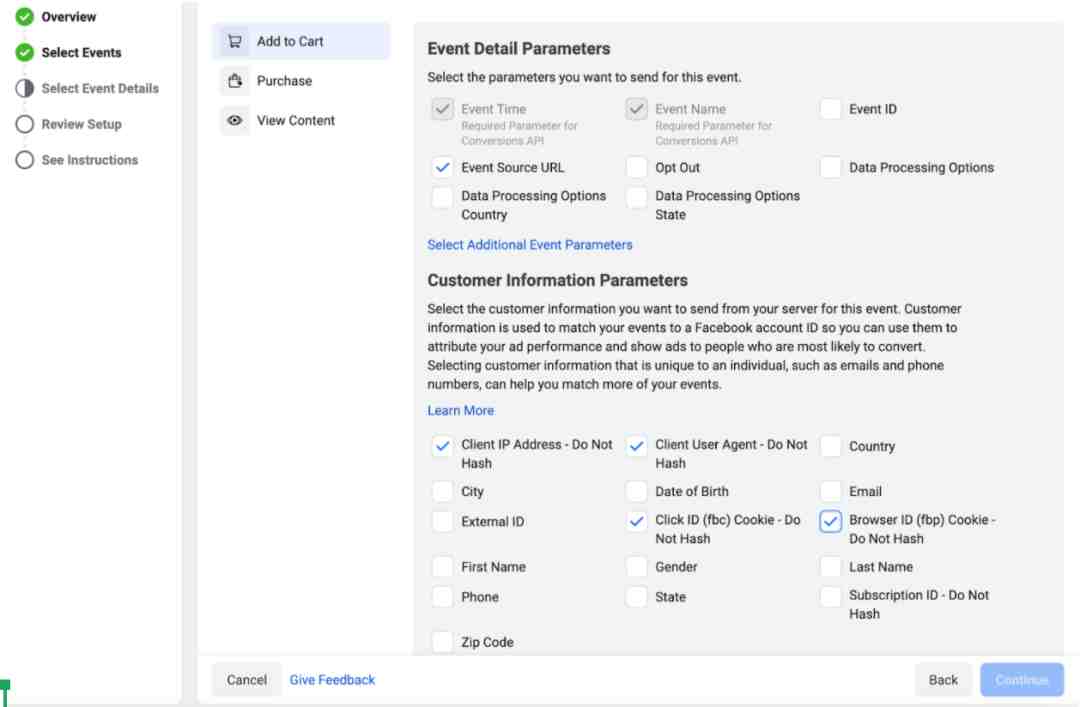Check the Last Name checkbox
Image resolution: width=1080 pixels, height=707 pixels.
point(831,567)
